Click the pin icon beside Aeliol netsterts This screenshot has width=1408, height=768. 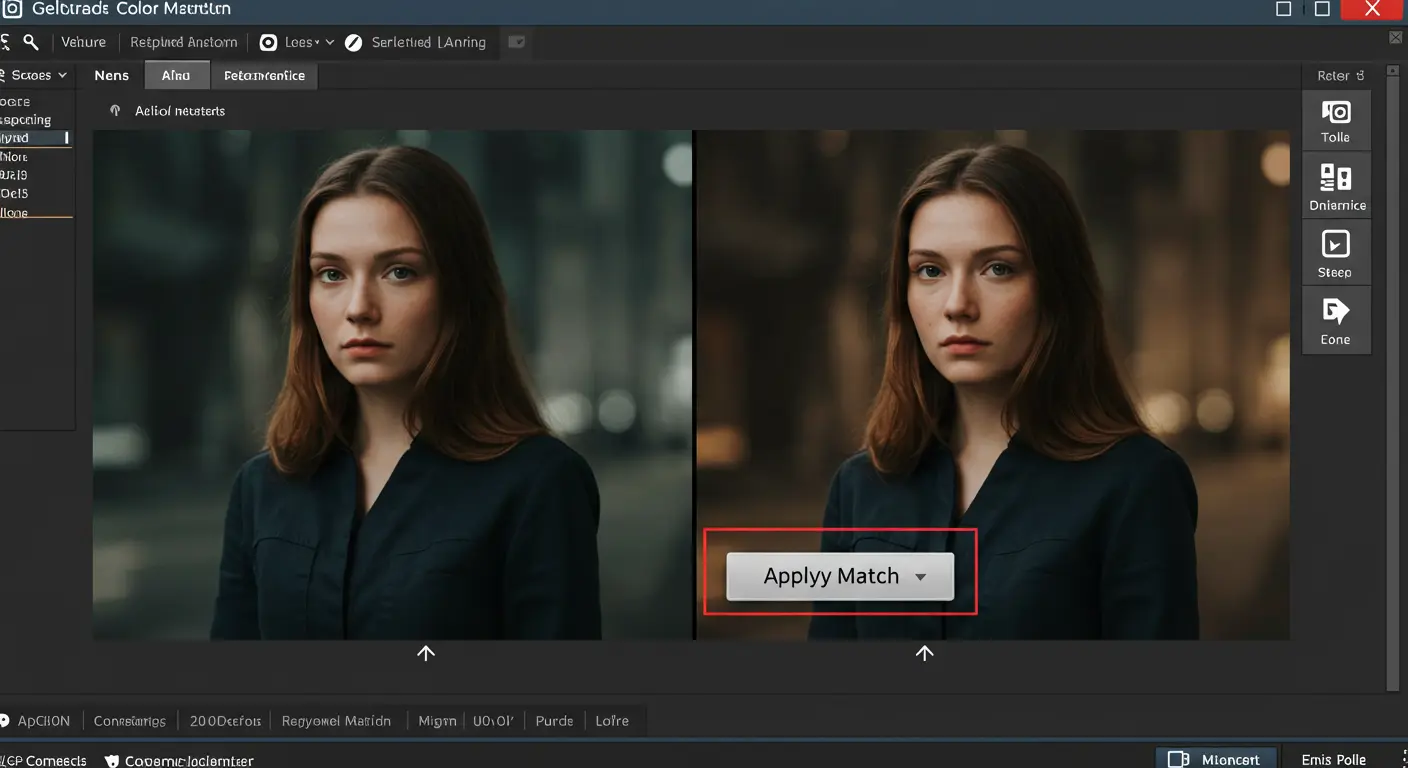point(115,111)
